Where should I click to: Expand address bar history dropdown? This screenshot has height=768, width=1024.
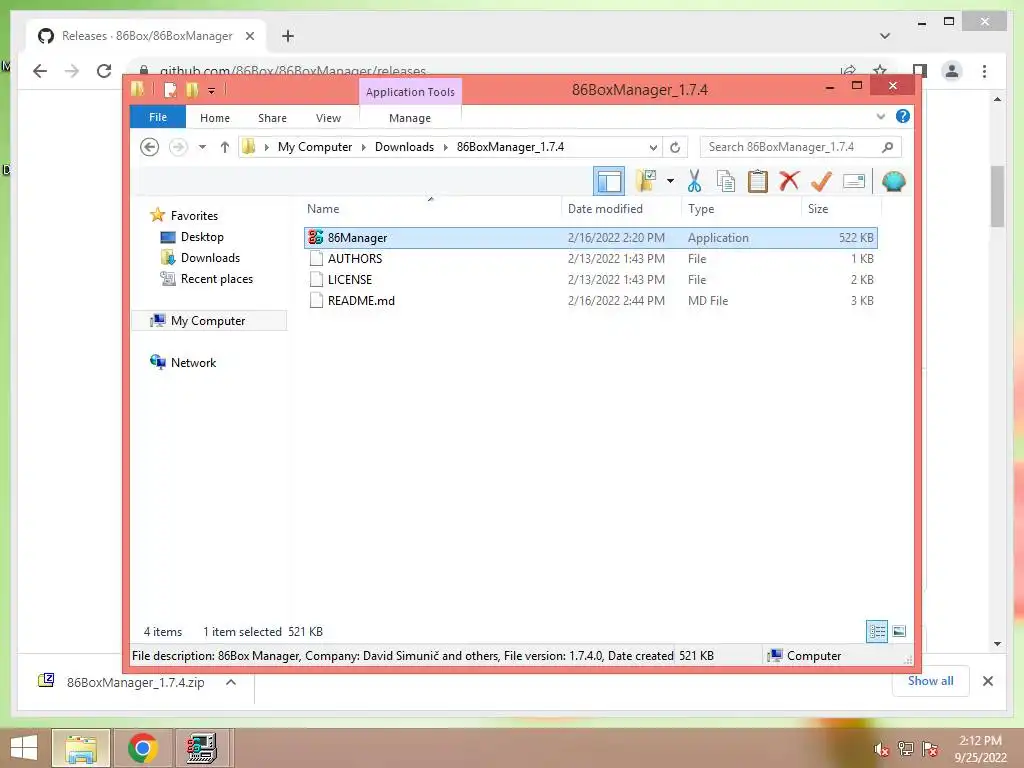[652, 147]
